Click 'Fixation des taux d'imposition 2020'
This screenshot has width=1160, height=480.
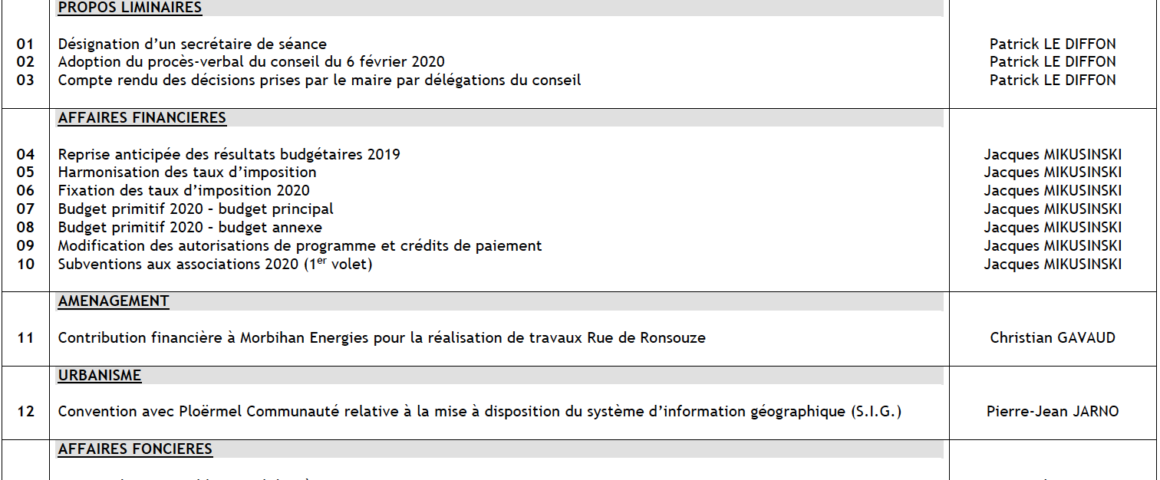[x=184, y=190]
